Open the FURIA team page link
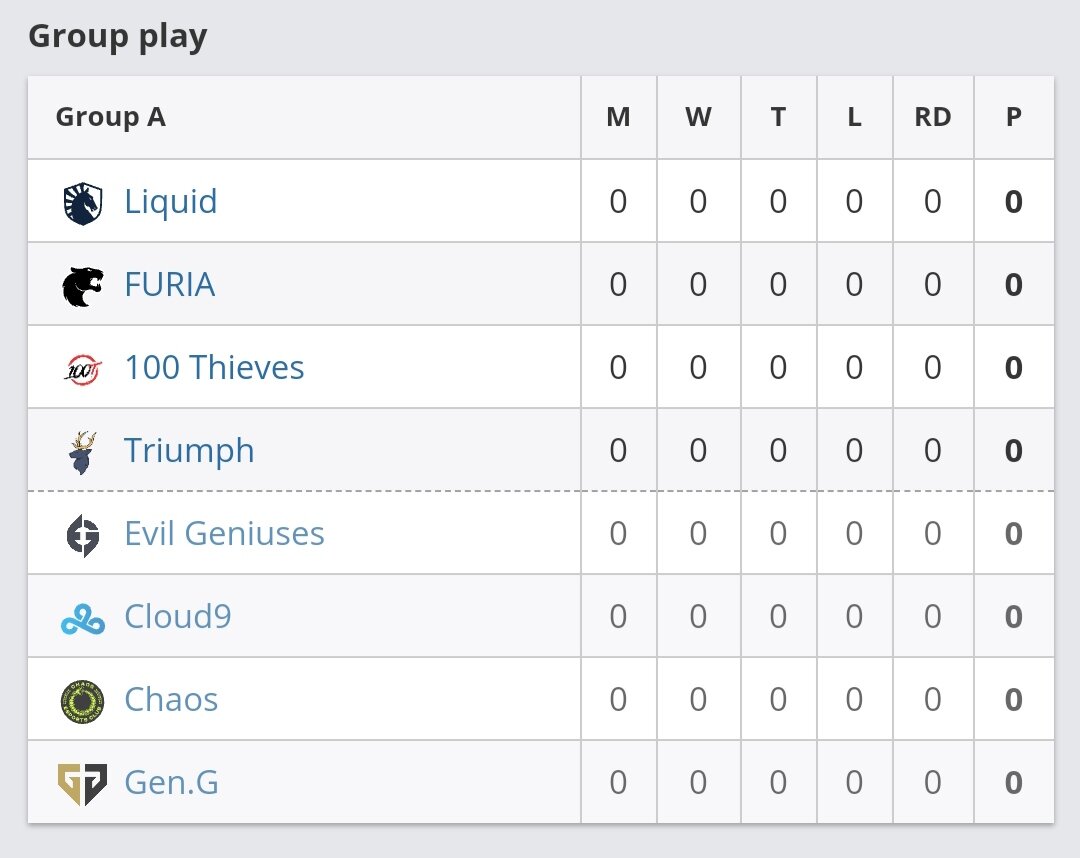The height and width of the screenshot is (858, 1080). coord(169,285)
